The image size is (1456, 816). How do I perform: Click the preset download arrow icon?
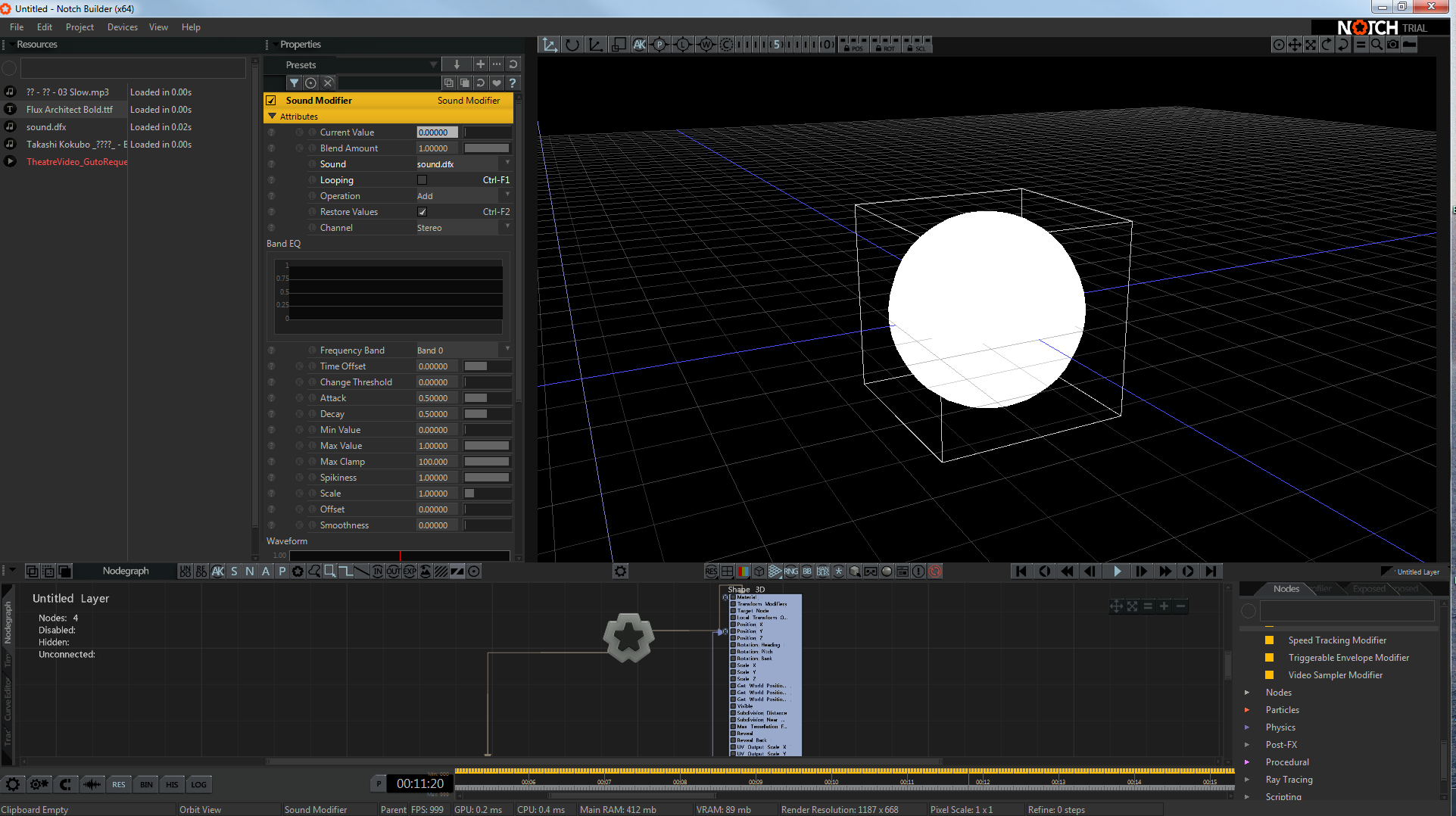click(457, 64)
